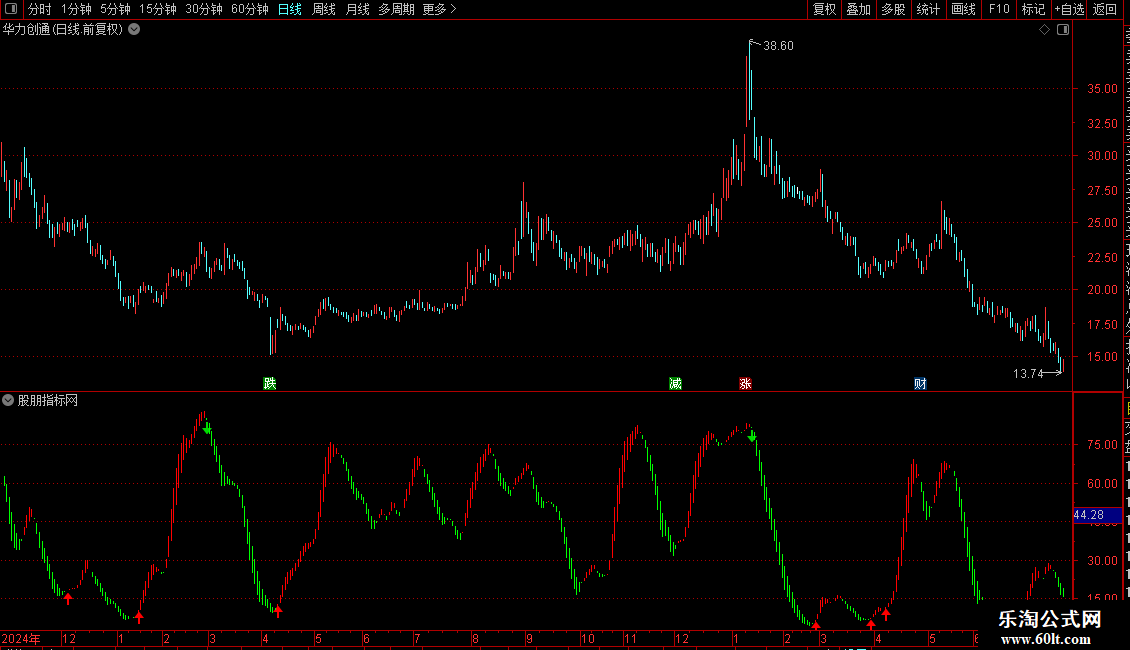This screenshot has height=650, width=1130.
Task: Click the 38.60 high price label
Action: [x=778, y=46]
